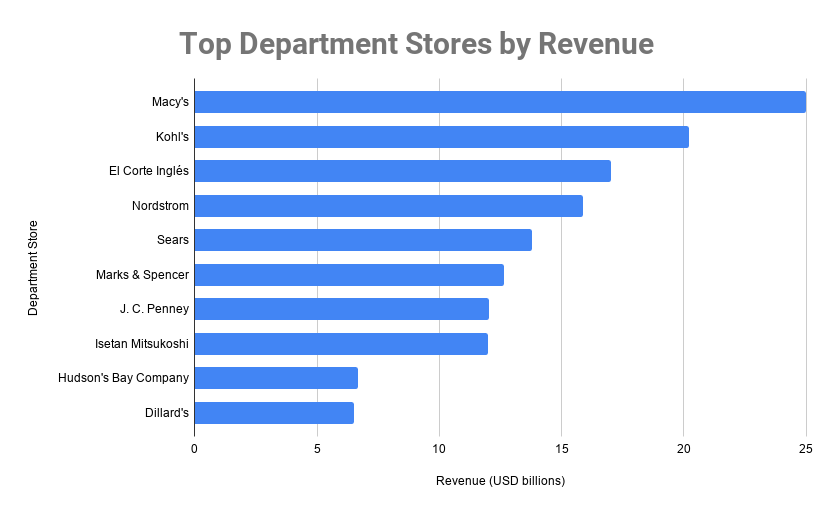Select the Sears bar
This screenshot has height=514, width=832.
[x=362, y=240]
